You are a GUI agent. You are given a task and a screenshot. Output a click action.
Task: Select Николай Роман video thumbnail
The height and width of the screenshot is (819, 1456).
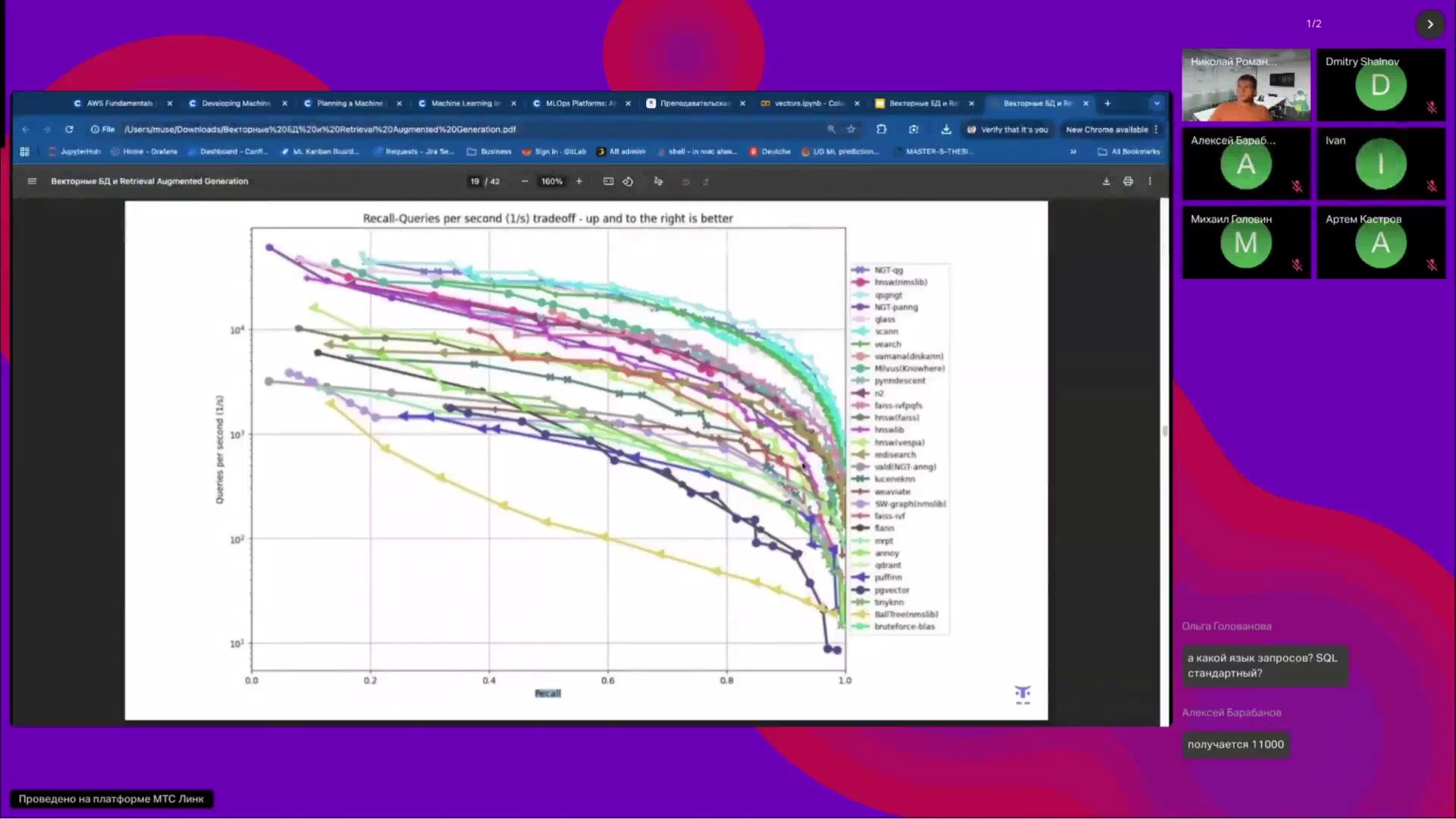[x=1246, y=86]
